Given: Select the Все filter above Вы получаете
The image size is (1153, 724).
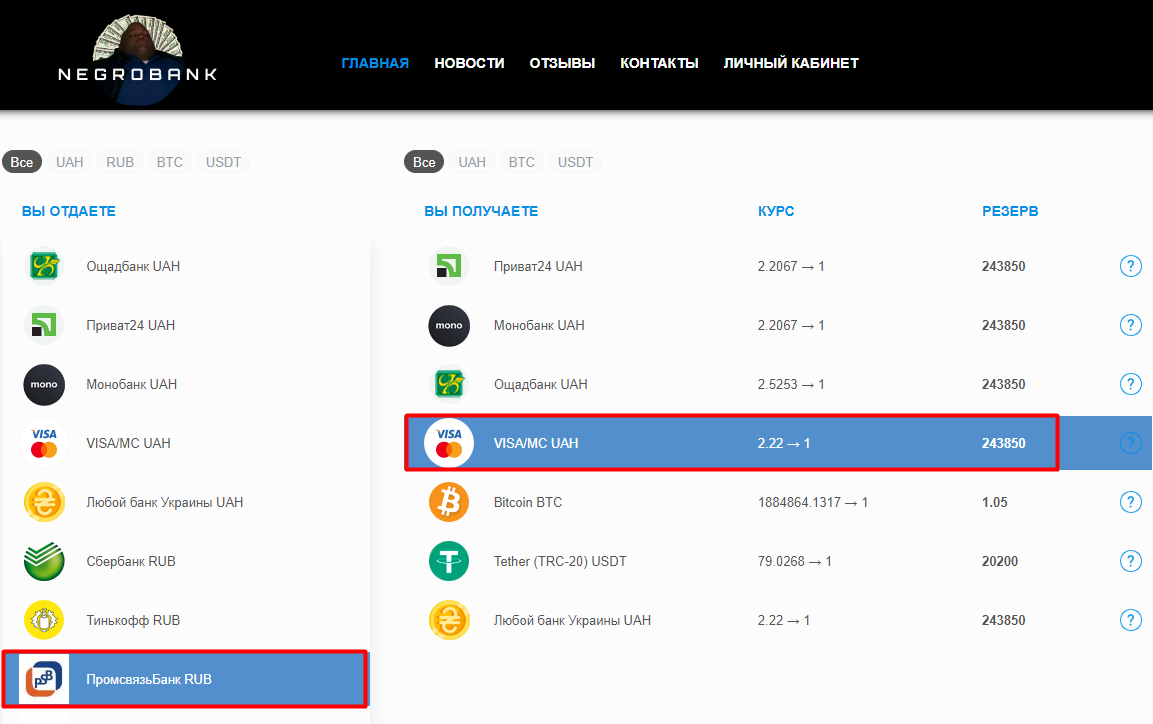Looking at the screenshot, I should tap(424, 162).
